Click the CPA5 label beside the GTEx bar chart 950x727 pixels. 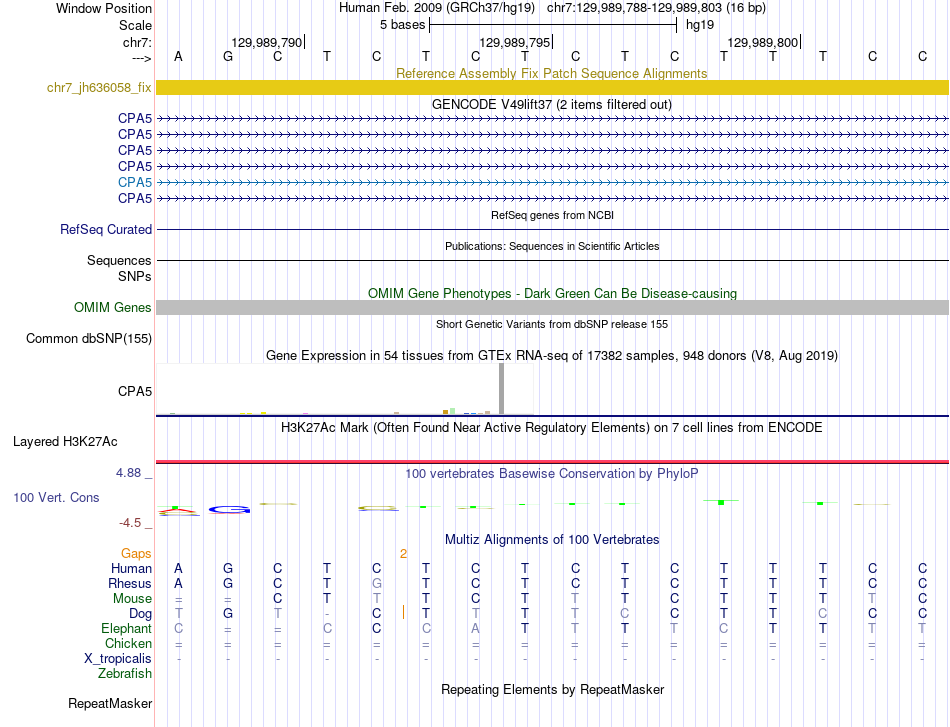point(135,391)
